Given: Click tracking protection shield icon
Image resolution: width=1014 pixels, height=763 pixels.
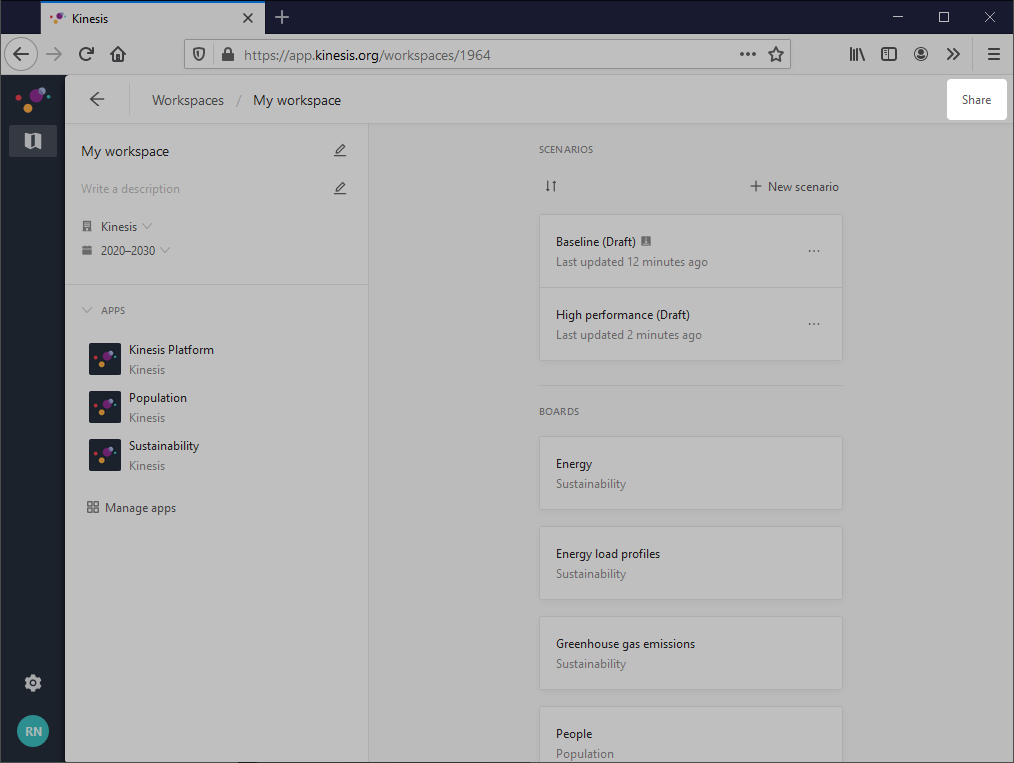Looking at the screenshot, I should (x=199, y=54).
